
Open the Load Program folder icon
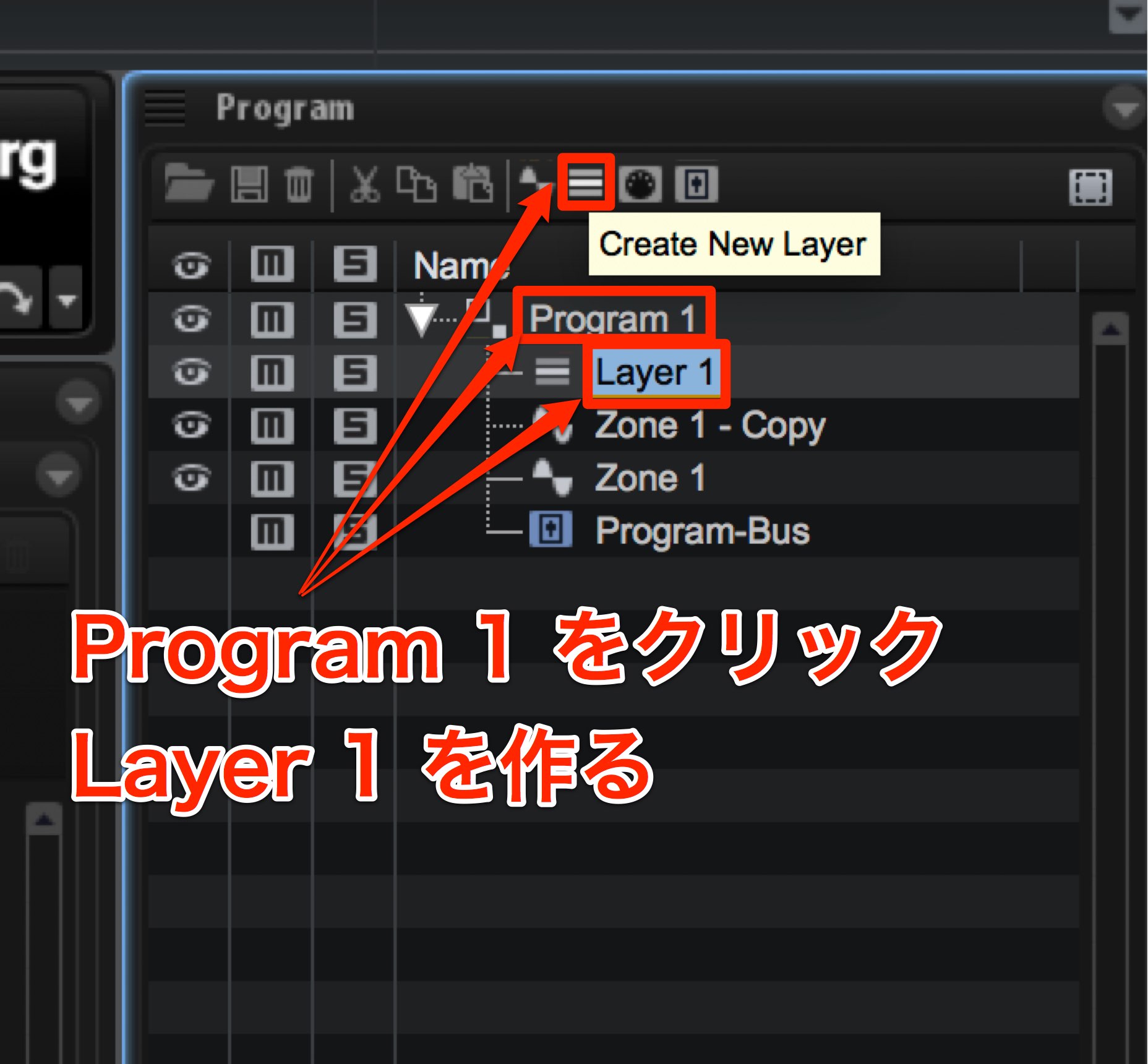pos(189,183)
